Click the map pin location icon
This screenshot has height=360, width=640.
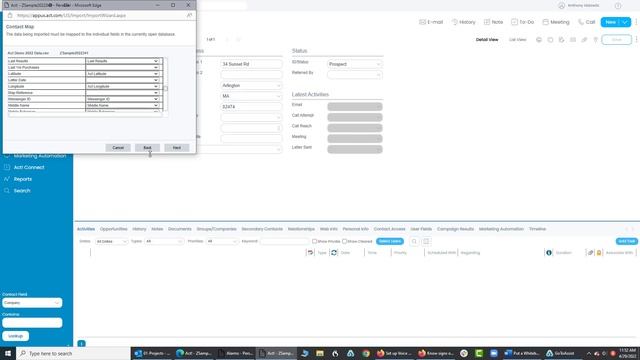point(596,40)
